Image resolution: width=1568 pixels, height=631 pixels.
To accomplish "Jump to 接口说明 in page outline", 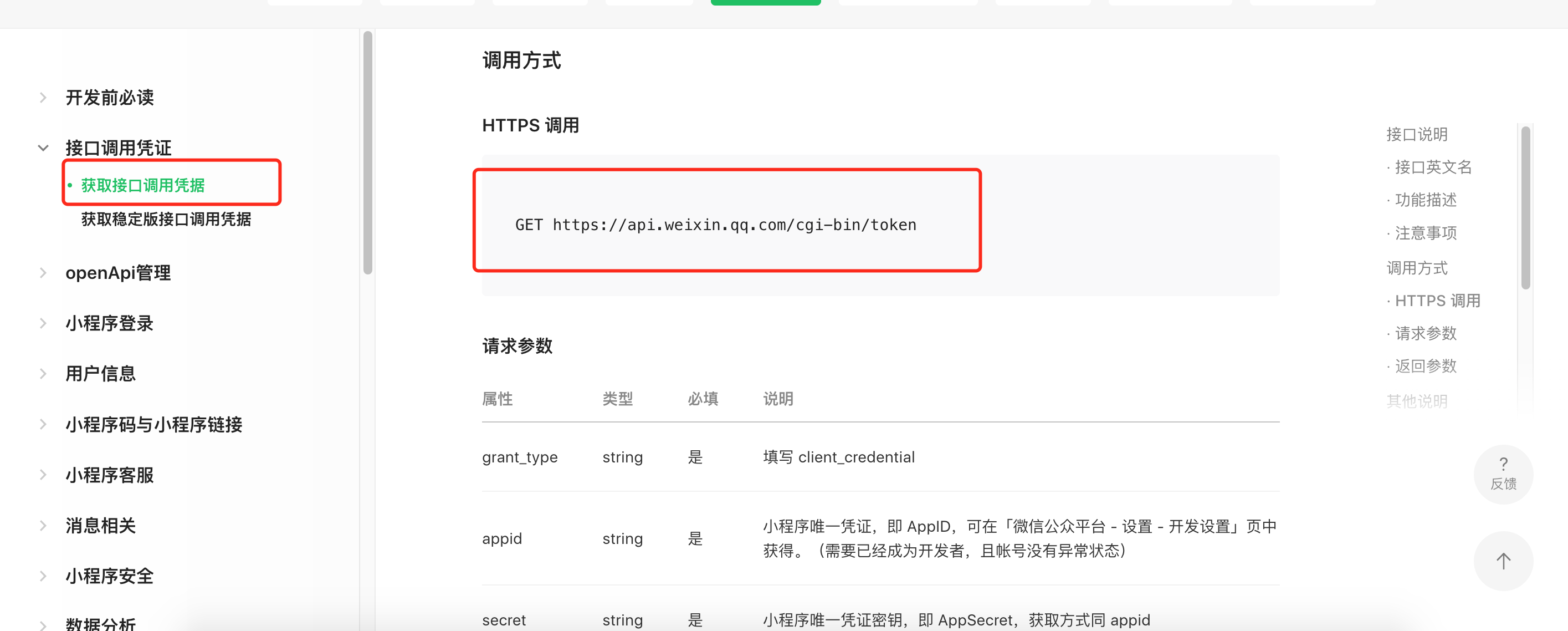I will coord(1416,134).
